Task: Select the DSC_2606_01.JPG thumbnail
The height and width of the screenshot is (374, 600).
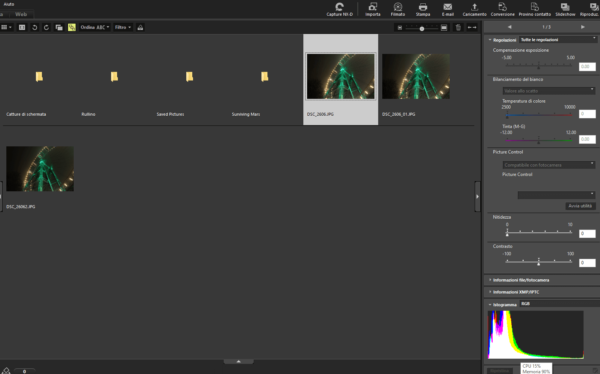Action: [x=416, y=77]
